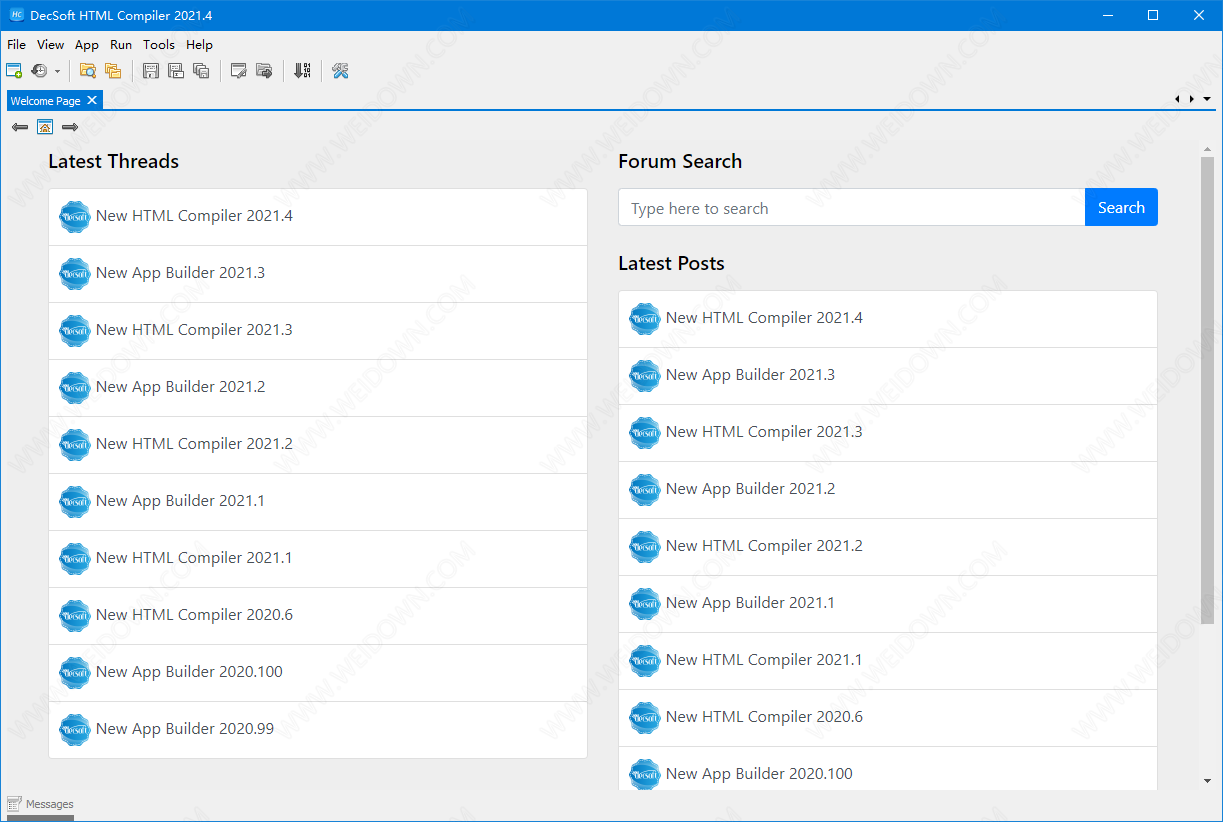Focus the forum search input field
The height and width of the screenshot is (822, 1223).
851,207
